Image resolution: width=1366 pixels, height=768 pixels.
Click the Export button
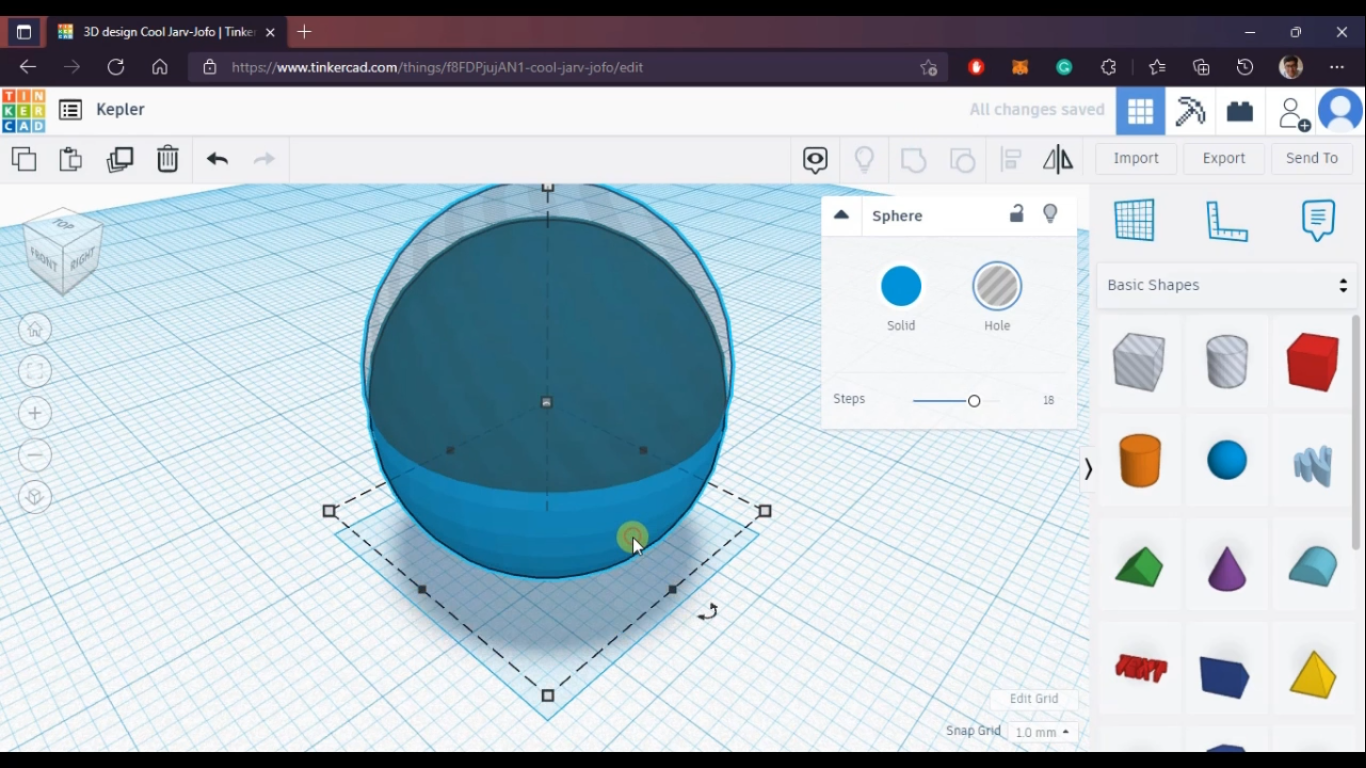point(1224,158)
